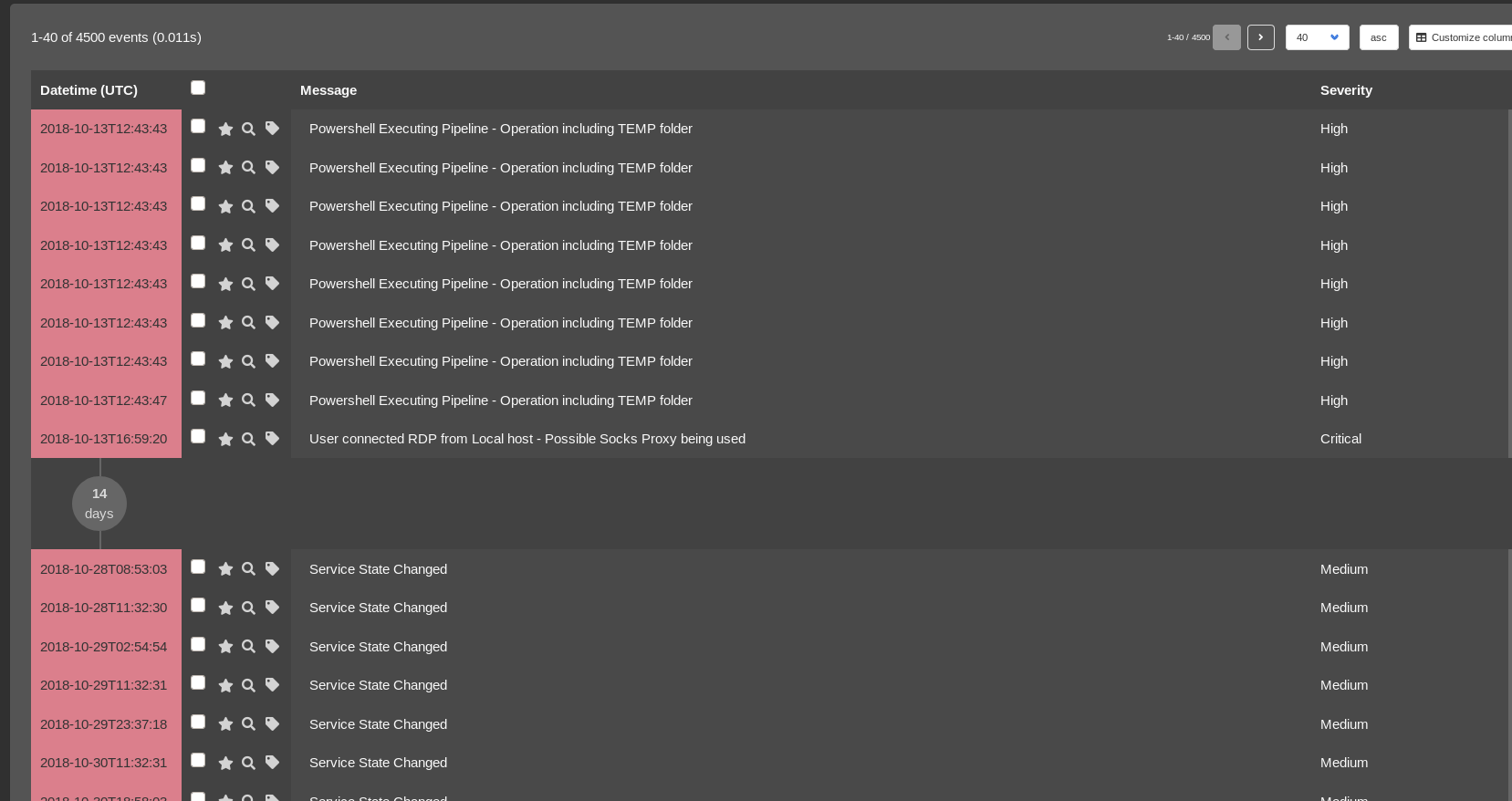Click the Datetime (UTC) column header
Viewport: 1512px width, 801px height.
pos(89,89)
